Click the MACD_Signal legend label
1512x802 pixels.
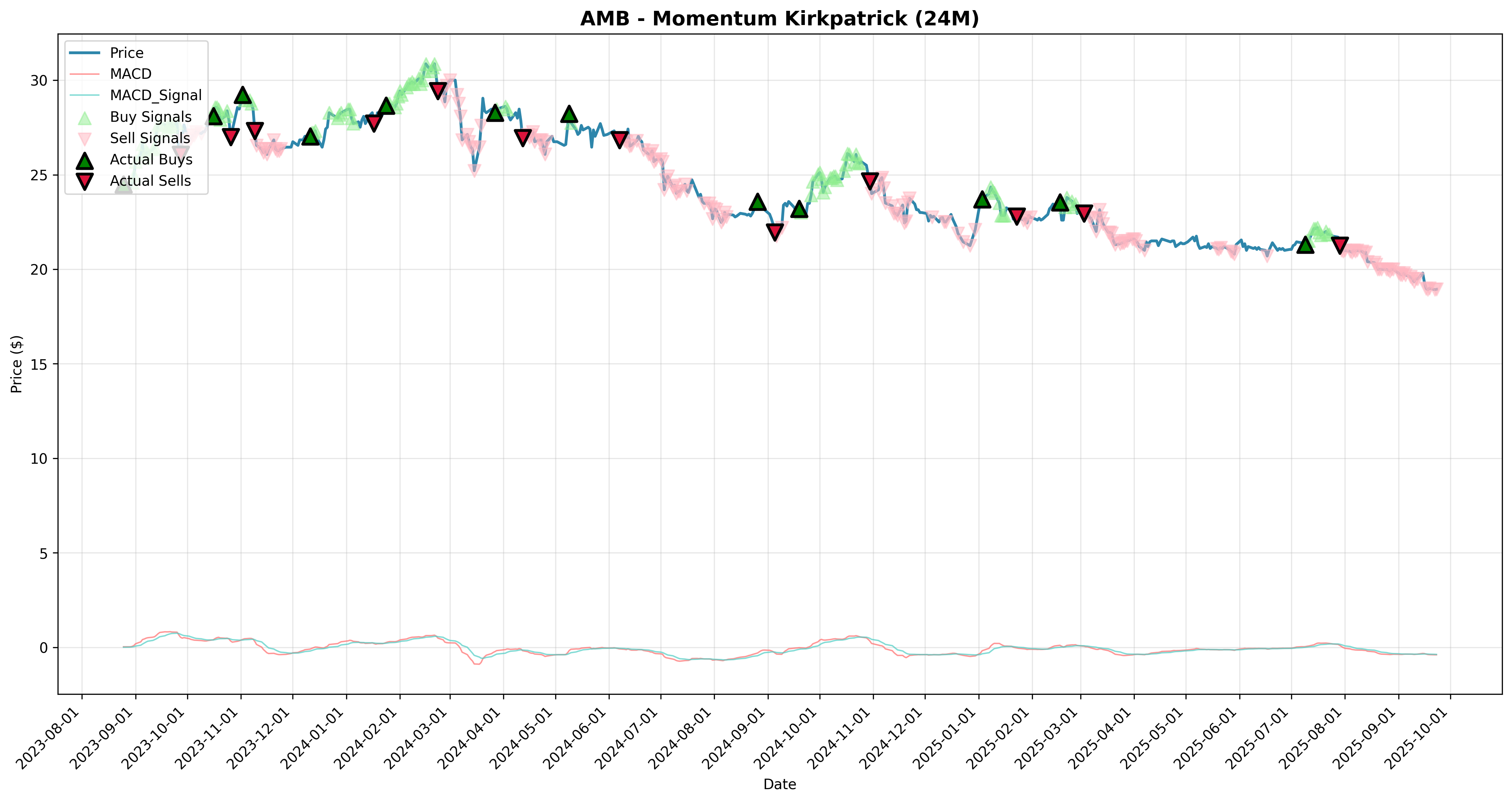coord(156,96)
